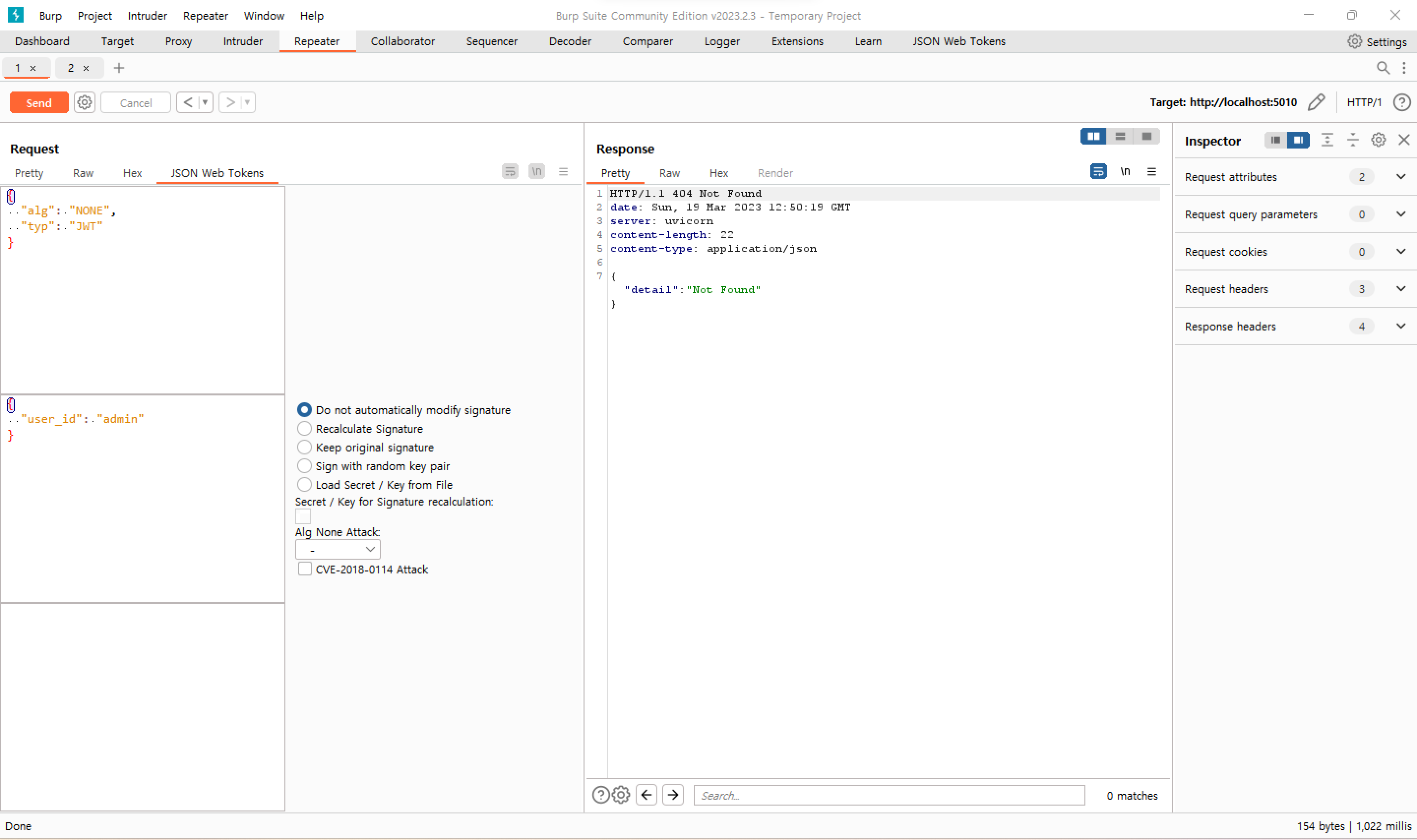1417x840 pixels.
Task: Click the search magnifier icon in Repeater
Action: (x=1383, y=68)
